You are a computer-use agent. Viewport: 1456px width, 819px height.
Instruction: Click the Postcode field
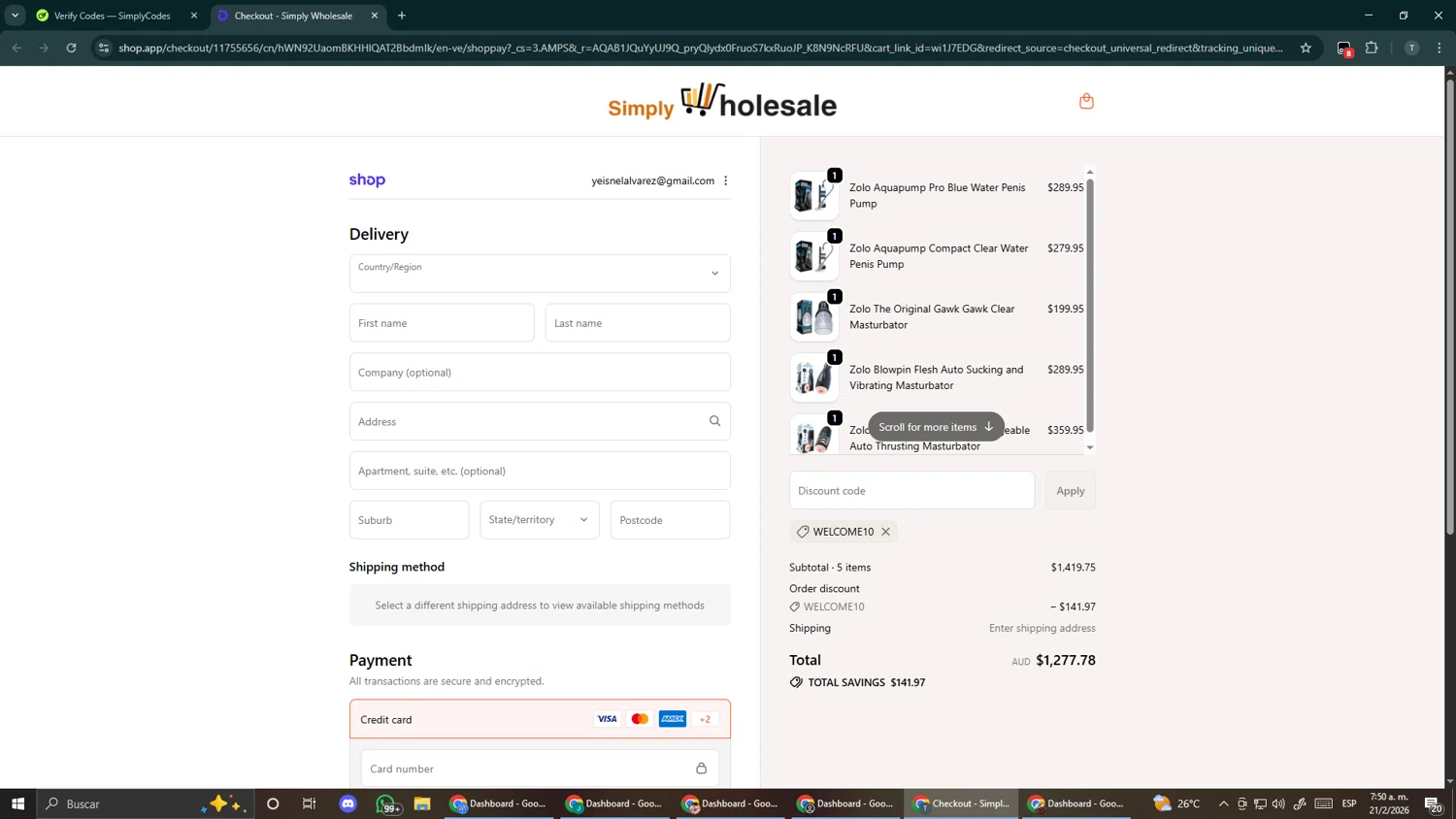click(x=670, y=520)
